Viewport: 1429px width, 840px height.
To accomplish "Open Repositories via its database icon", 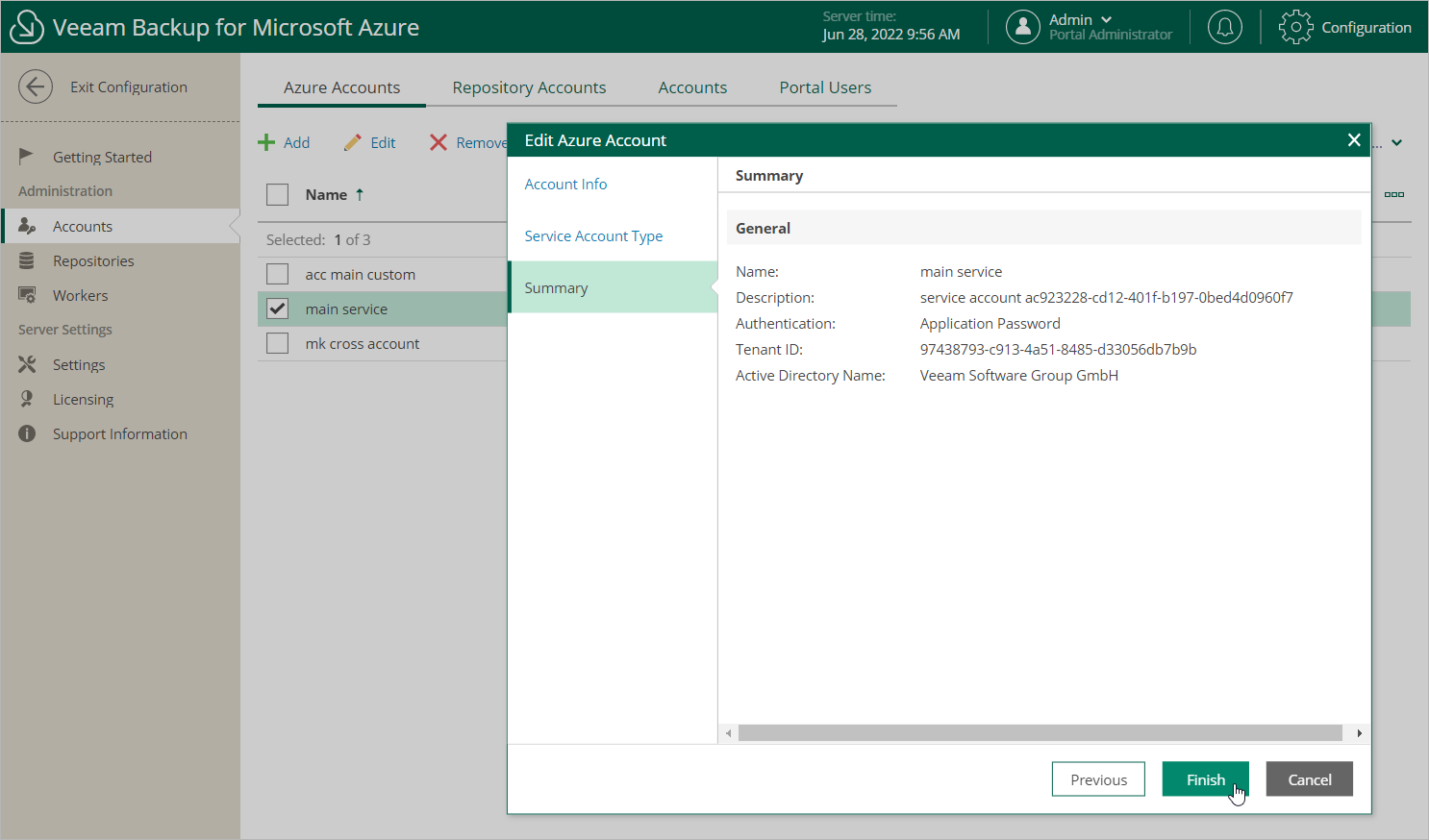I will (x=27, y=260).
